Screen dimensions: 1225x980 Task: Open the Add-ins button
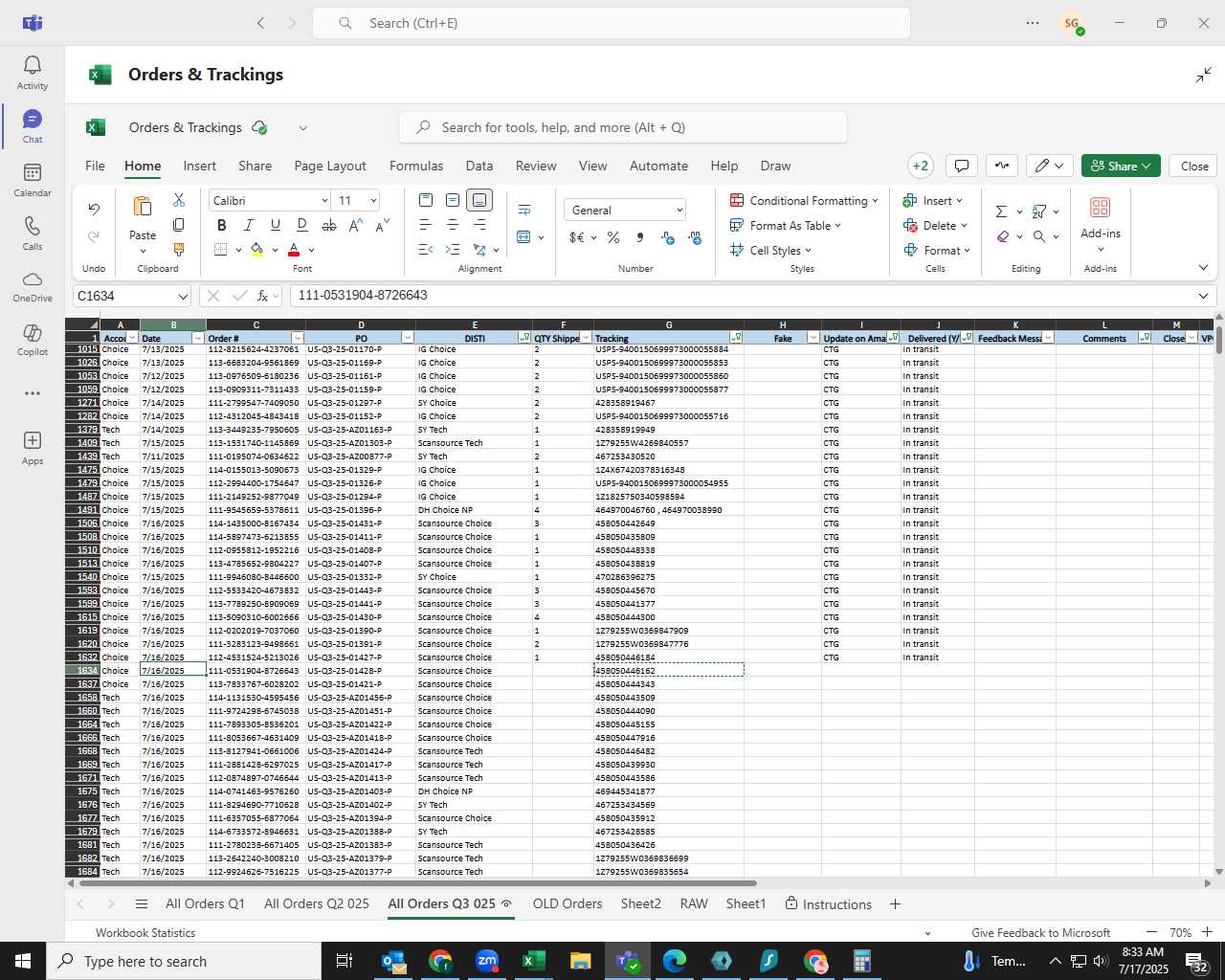(1101, 225)
